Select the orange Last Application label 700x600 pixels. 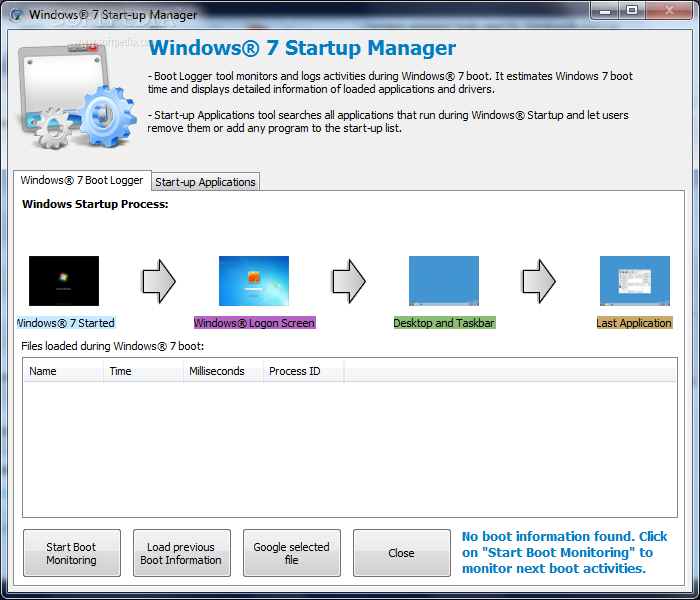click(634, 323)
